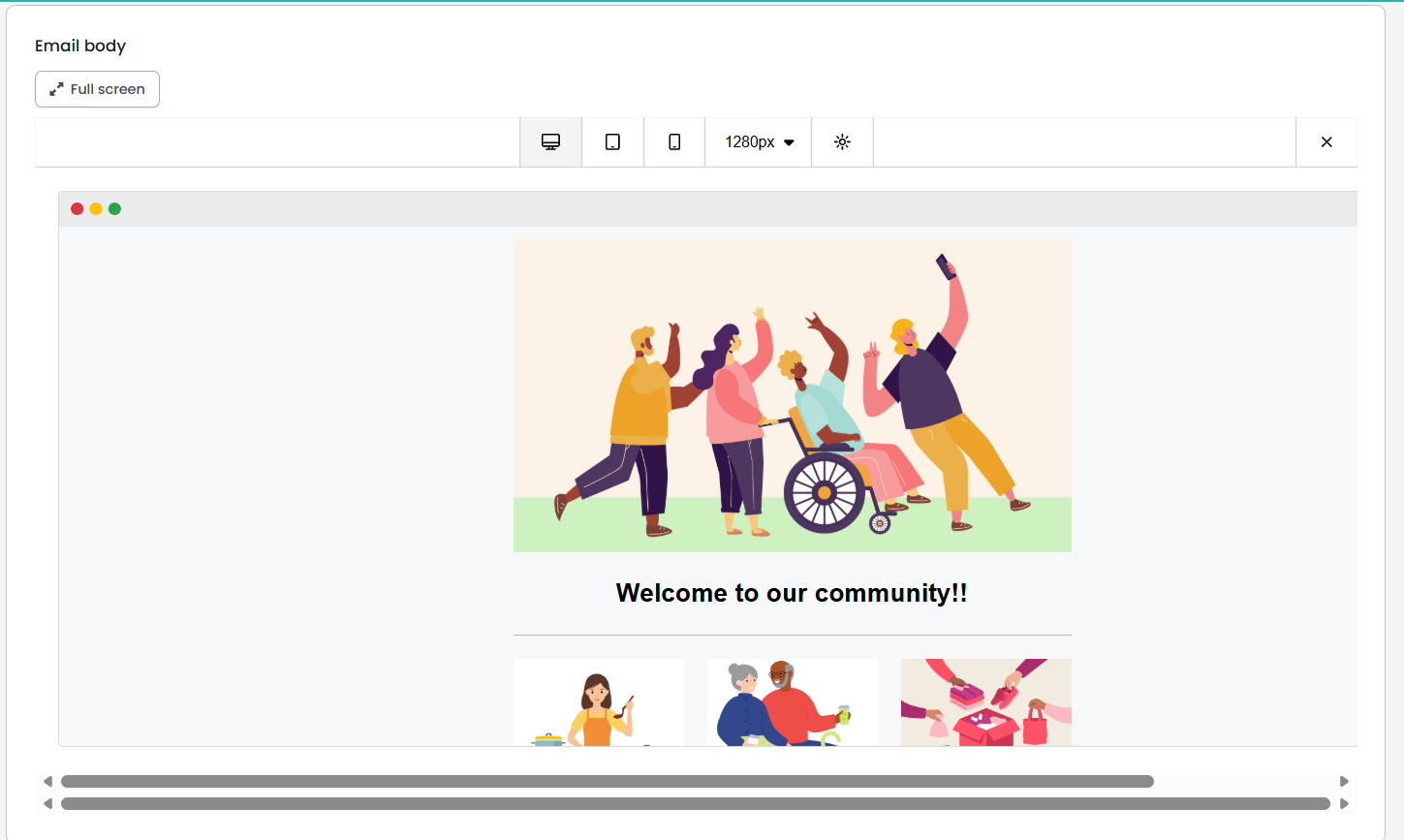
Task: Click the cooking woman thumbnail
Action: click(x=599, y=702)
